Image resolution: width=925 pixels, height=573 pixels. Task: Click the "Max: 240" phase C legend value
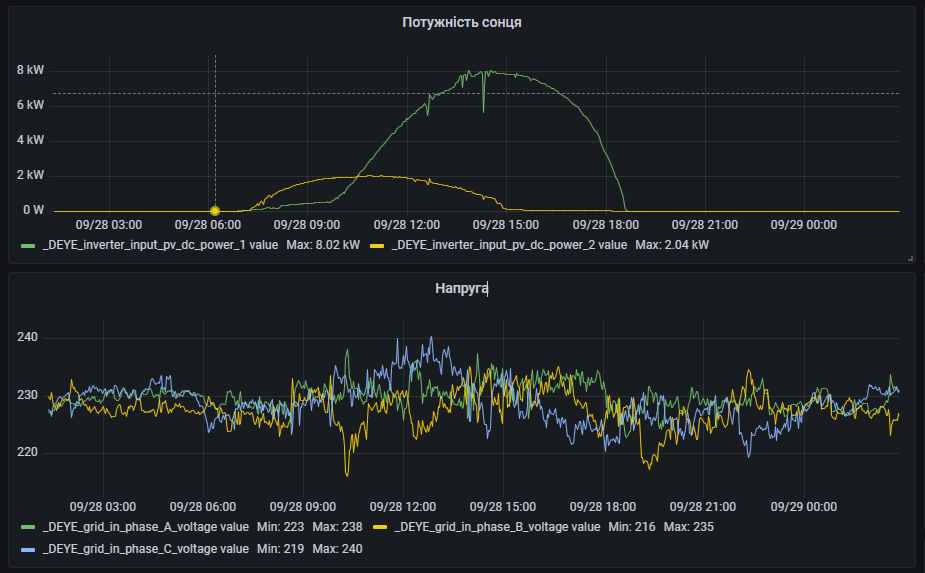(337, 548)
